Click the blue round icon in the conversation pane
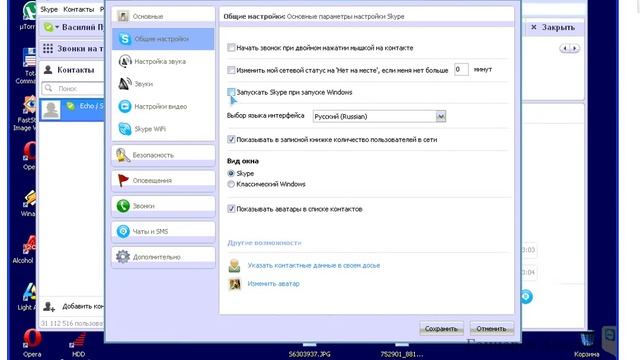The width and height of the screenshot is (640, 360). click(x=526, y=296)
